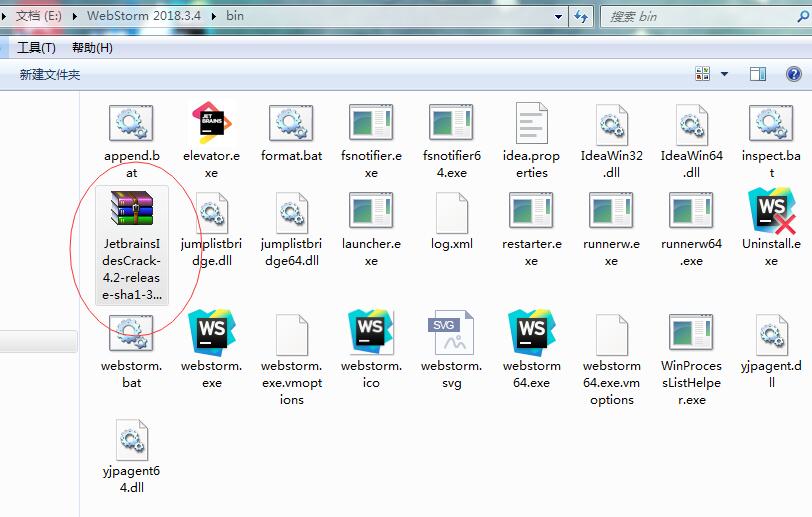The width and height of the screenshot is (812, 517).
Task: Open the 帮助(H) menu
Action: [92, 48]
